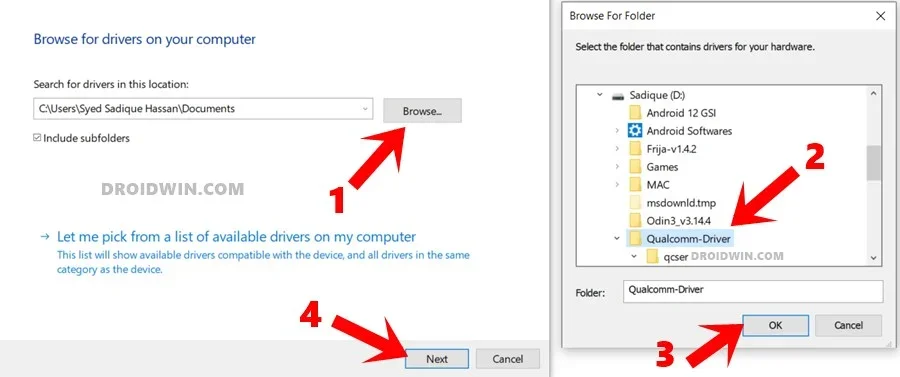Click the Odin3_v3.14.4 folder icon
Screen dimensions: 900x377
pos(635,220)
